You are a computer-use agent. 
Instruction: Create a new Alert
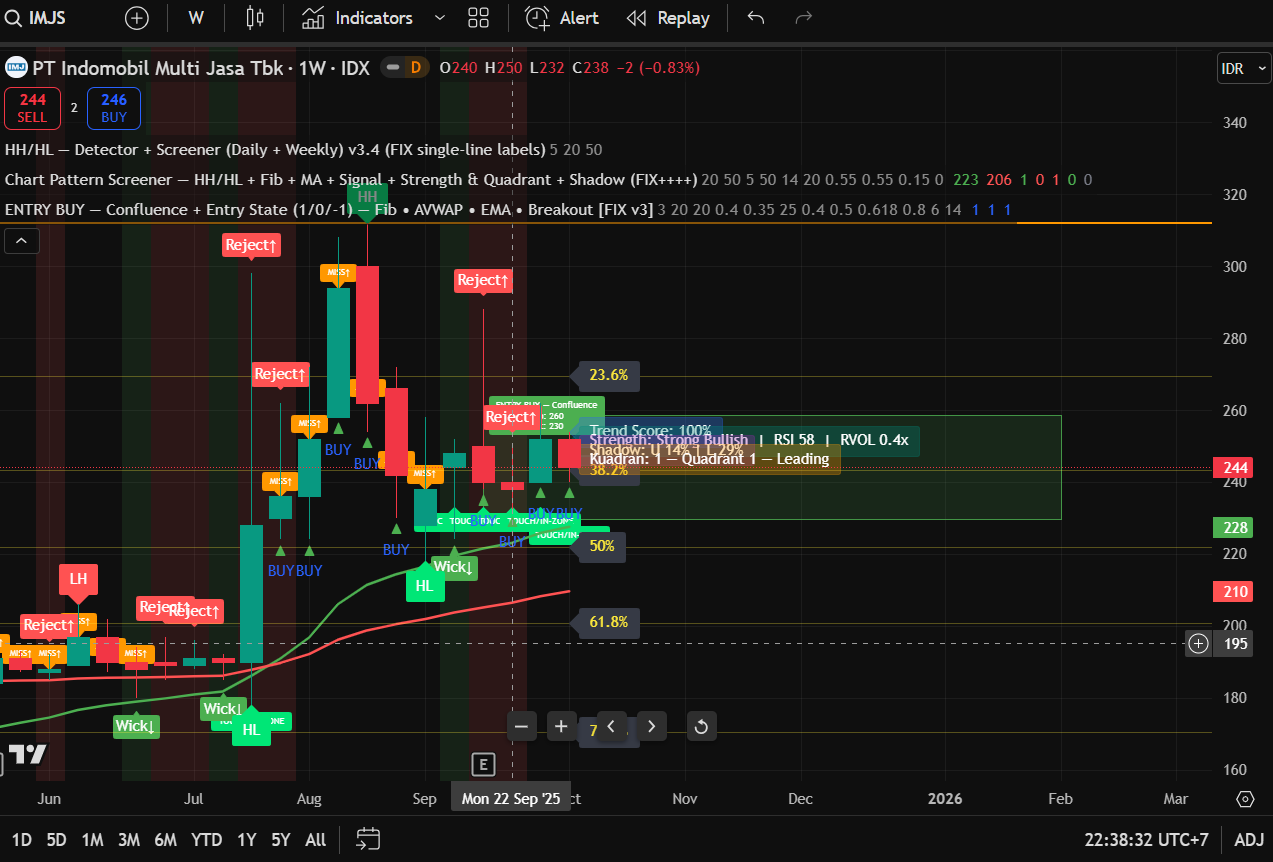coord(562,18)
